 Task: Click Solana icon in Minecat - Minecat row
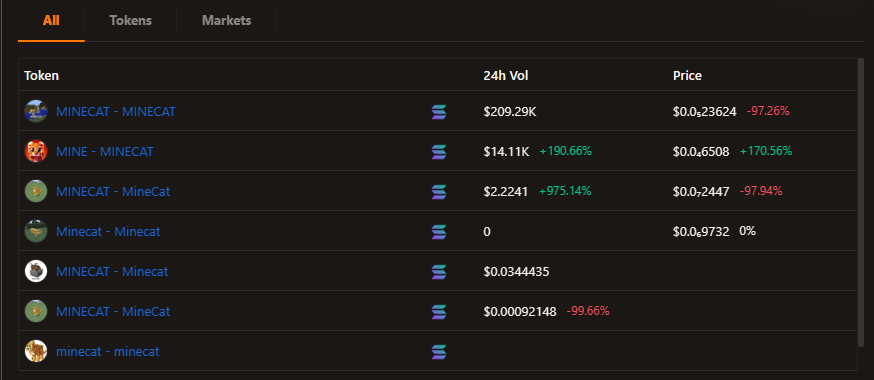click(439, 232)
